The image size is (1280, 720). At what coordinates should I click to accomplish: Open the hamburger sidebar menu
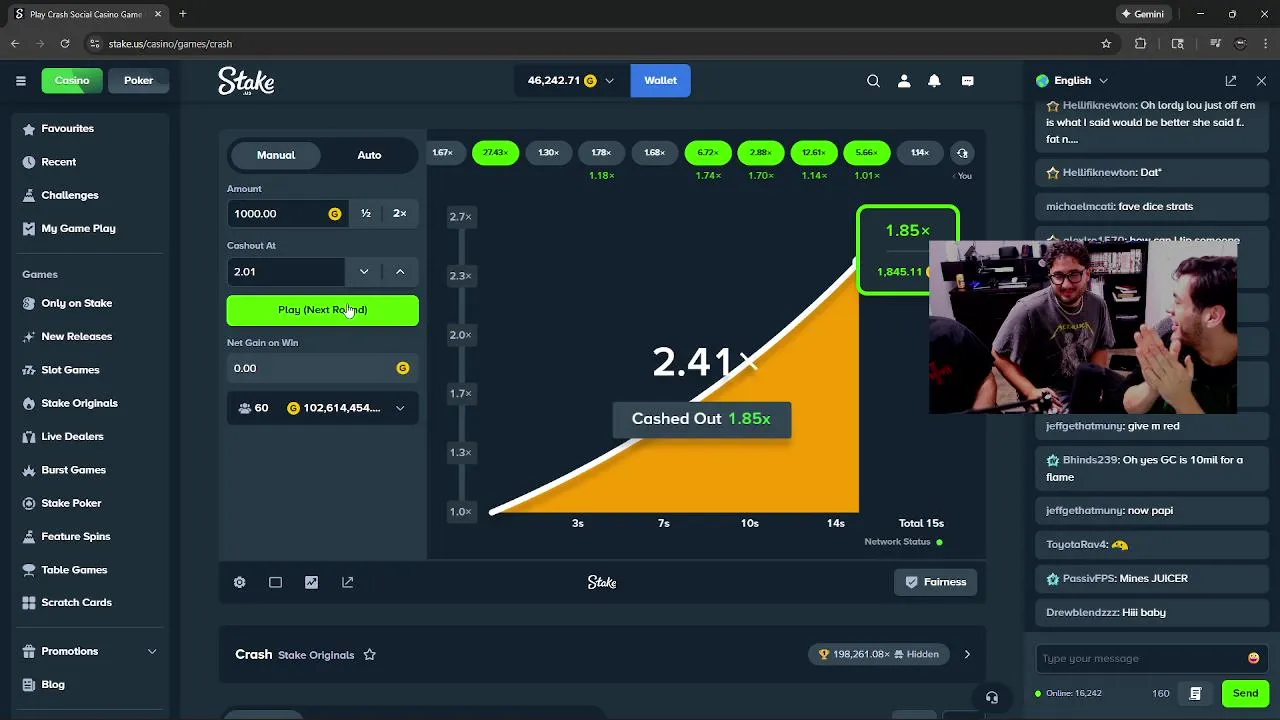click(20, 81)
